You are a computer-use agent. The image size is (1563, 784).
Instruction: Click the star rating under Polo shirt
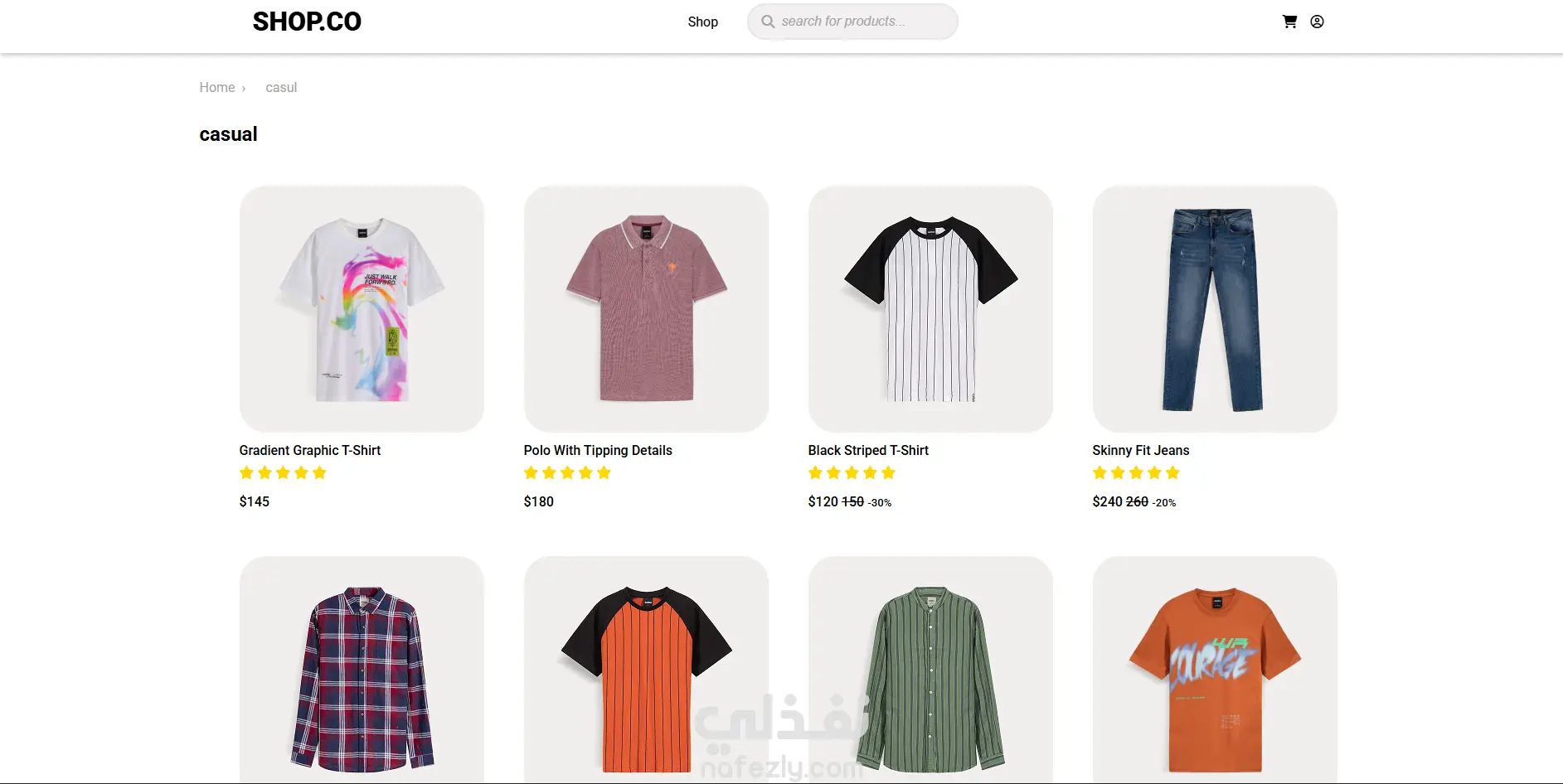567,473
